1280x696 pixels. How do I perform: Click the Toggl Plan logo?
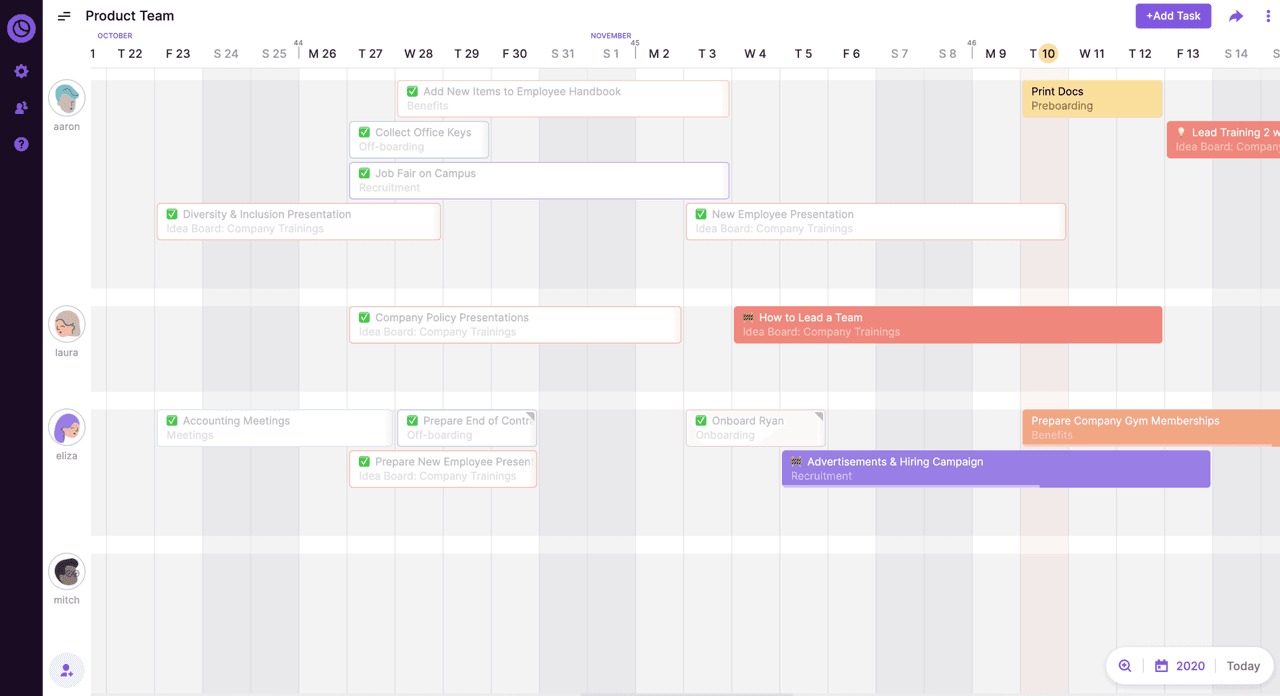pyautogui.click(x=21, y=28)
